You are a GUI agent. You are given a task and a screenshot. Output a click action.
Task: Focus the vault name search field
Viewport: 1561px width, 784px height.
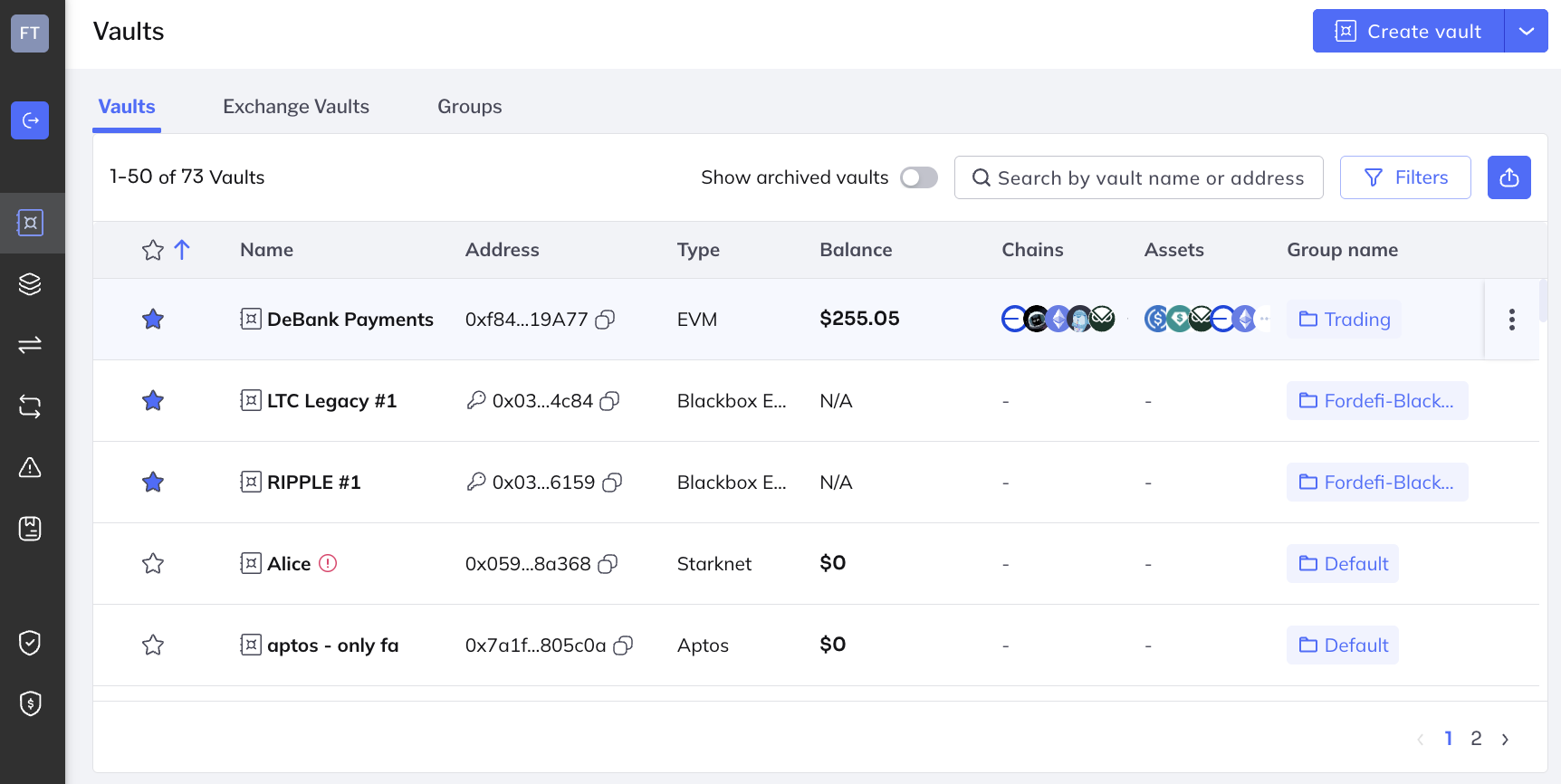[x=1139, y=177]
